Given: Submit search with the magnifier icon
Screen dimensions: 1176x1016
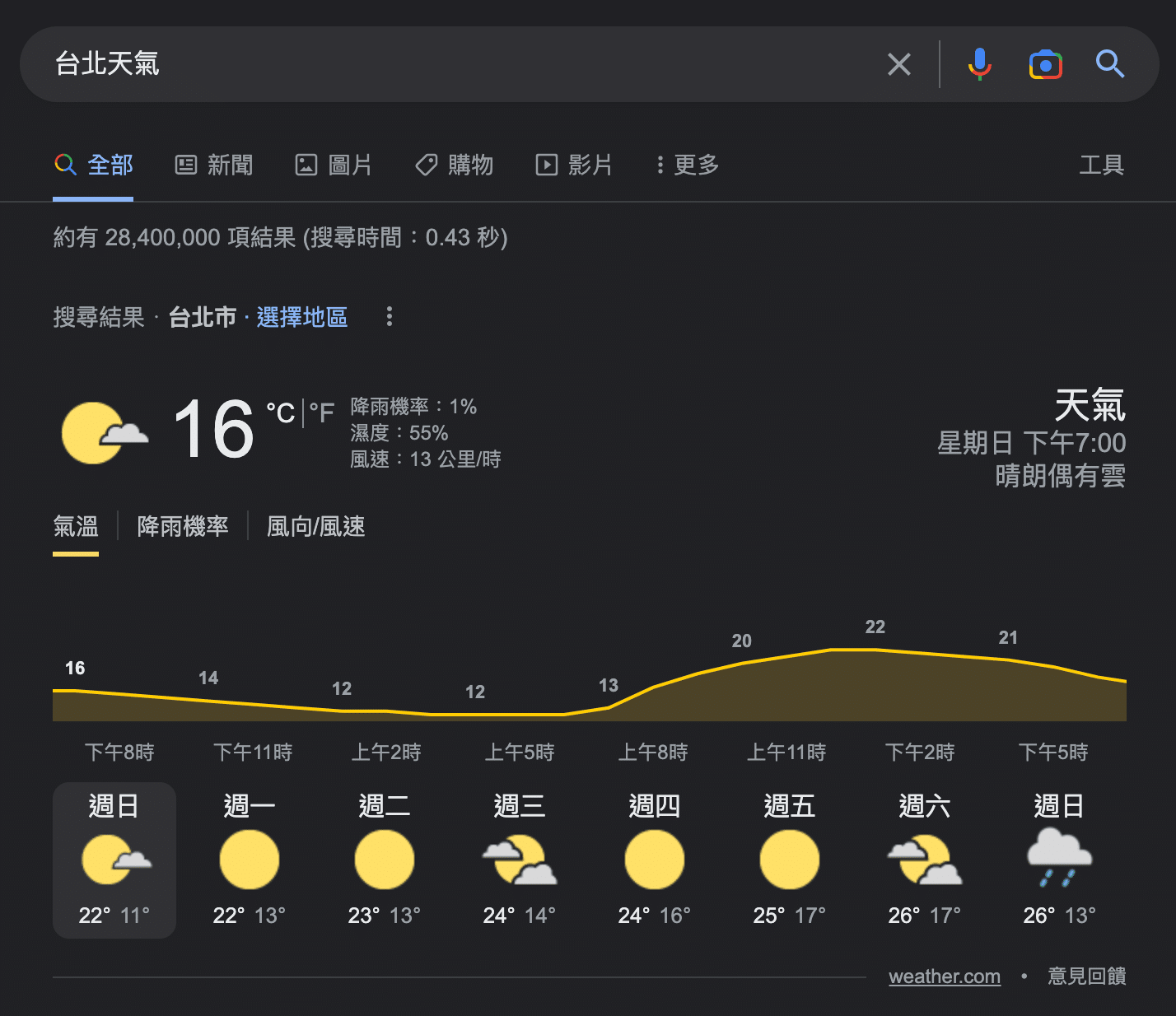Looking at the screenshot, I should 1109,64.
